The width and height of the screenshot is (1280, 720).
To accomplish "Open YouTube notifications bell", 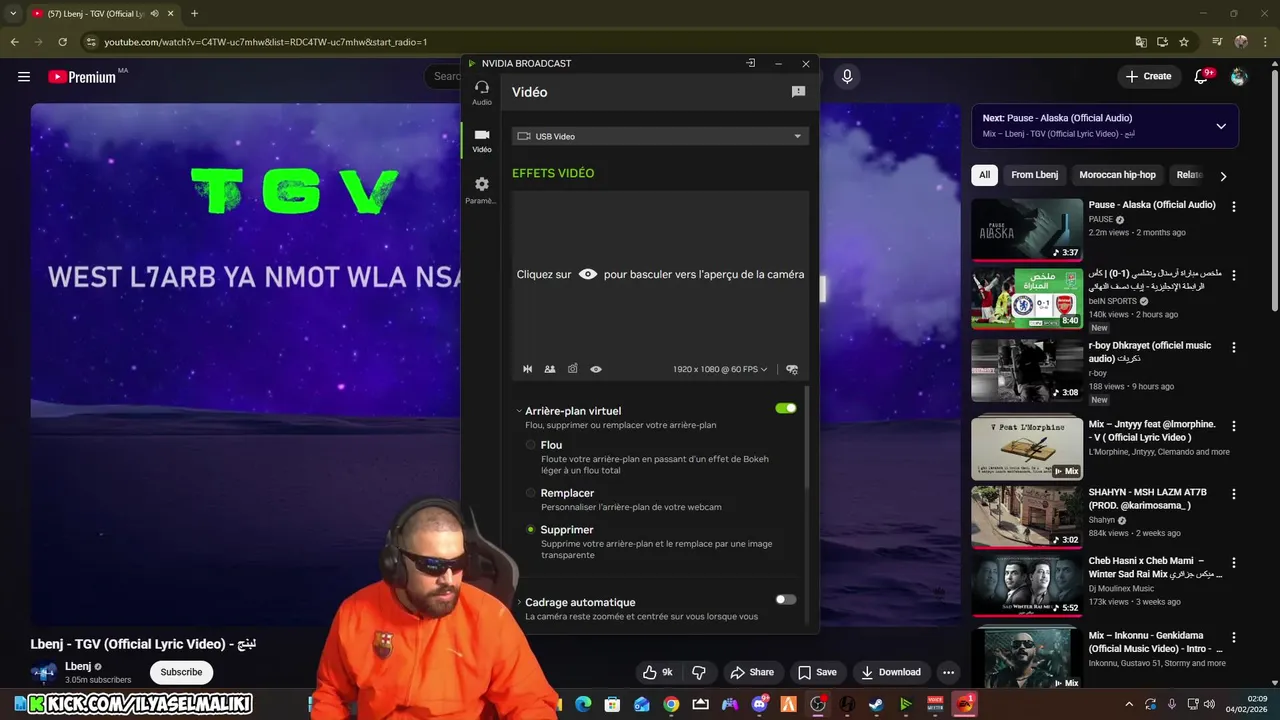I will [x=1202, y=76].
